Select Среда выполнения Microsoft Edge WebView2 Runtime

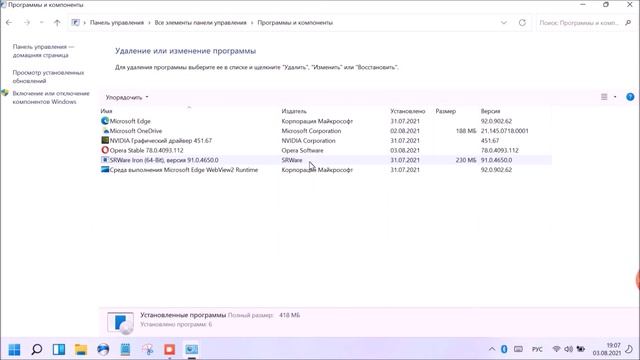tap(184, 170)
